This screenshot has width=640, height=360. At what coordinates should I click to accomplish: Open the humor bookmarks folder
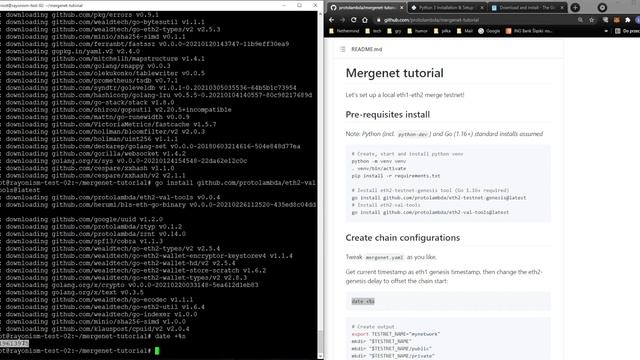click(x=418, y=31)
